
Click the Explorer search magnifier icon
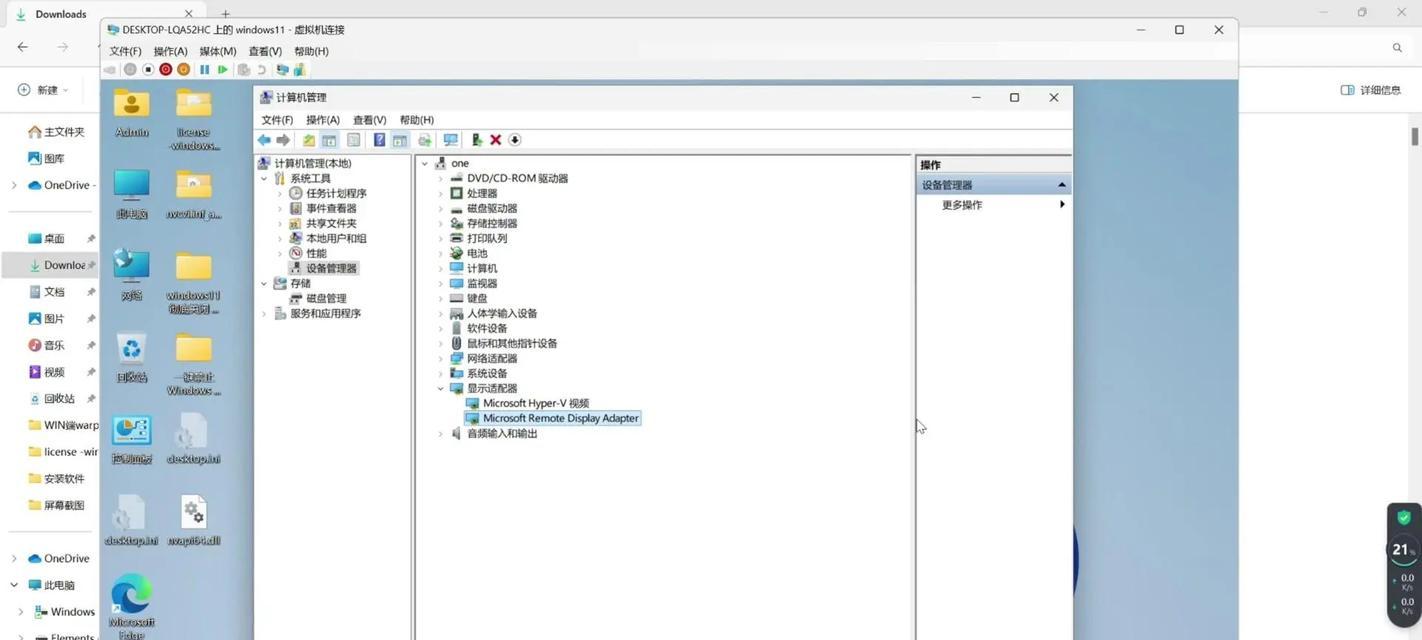coord(1397,47)
